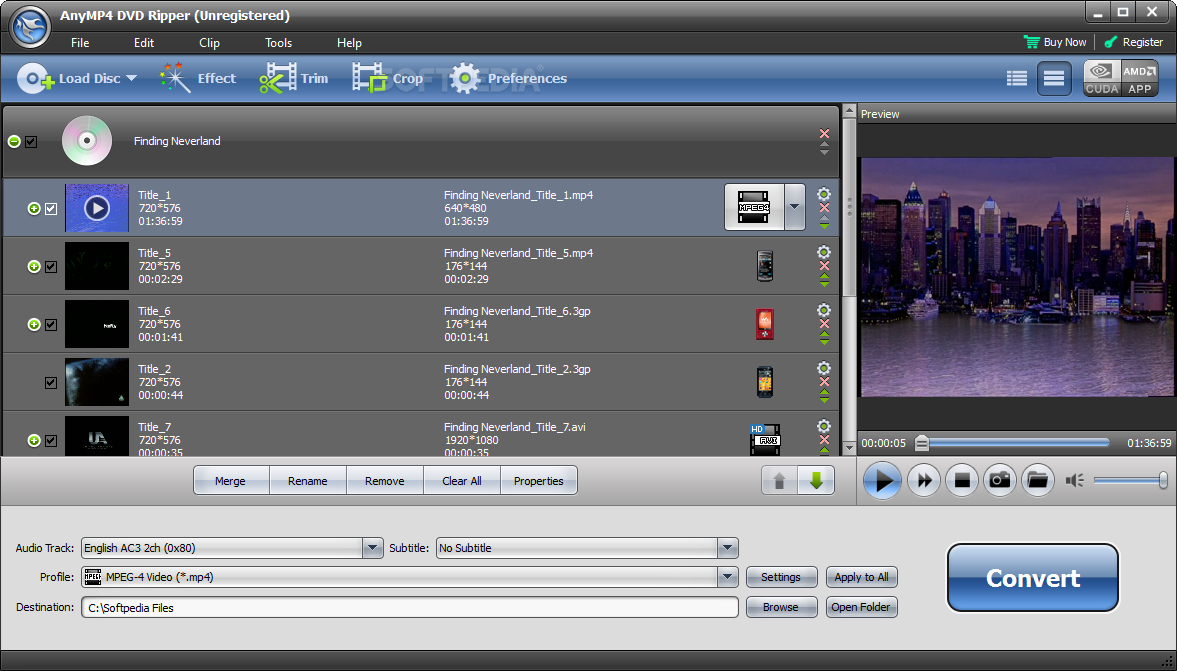Open the Load Disc tool
This screenshot has width=1177, height=671.
pos(77,78)
